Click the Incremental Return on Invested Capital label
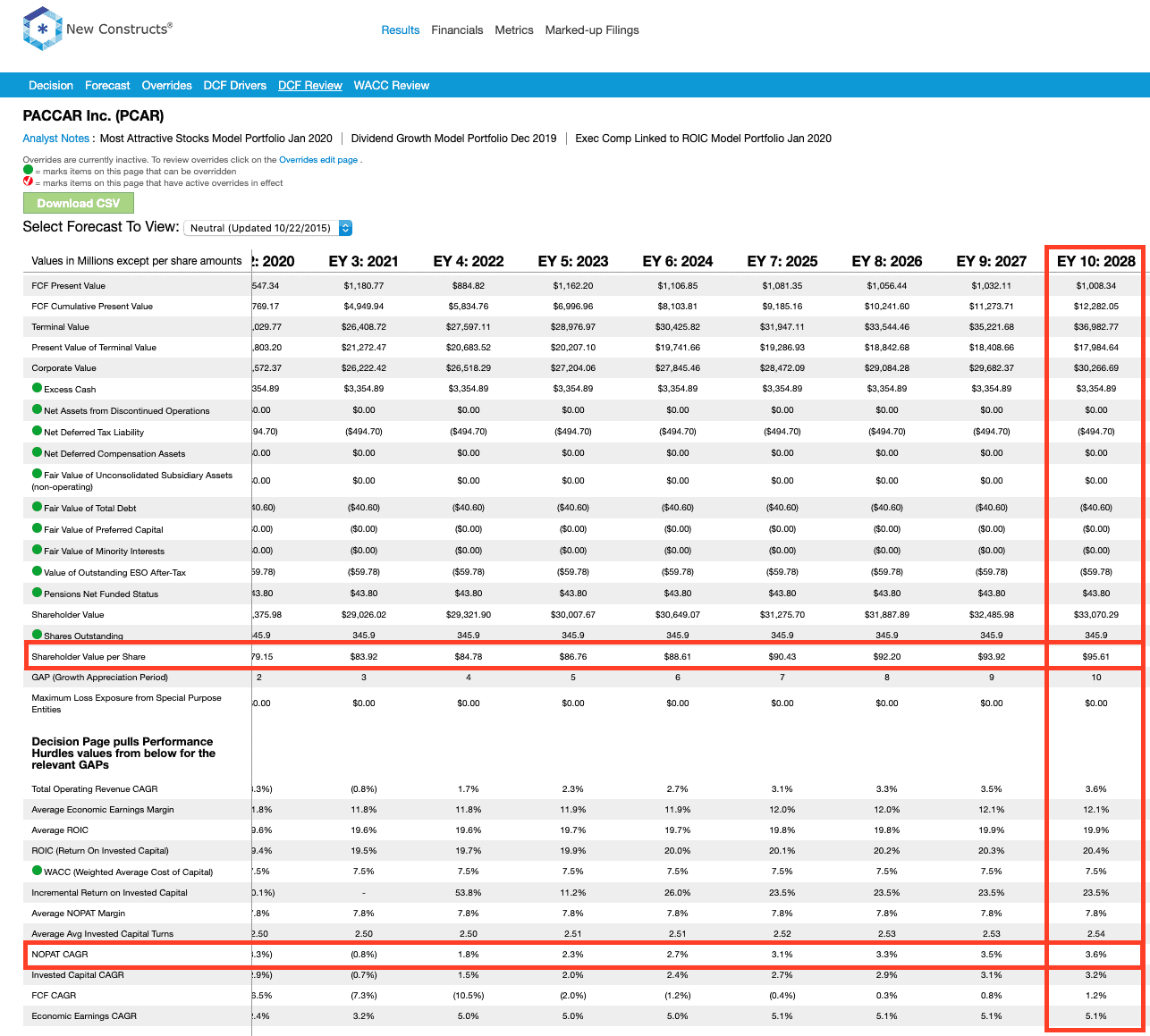This screenshot has height=1036, width=1150. pos(110,892)
